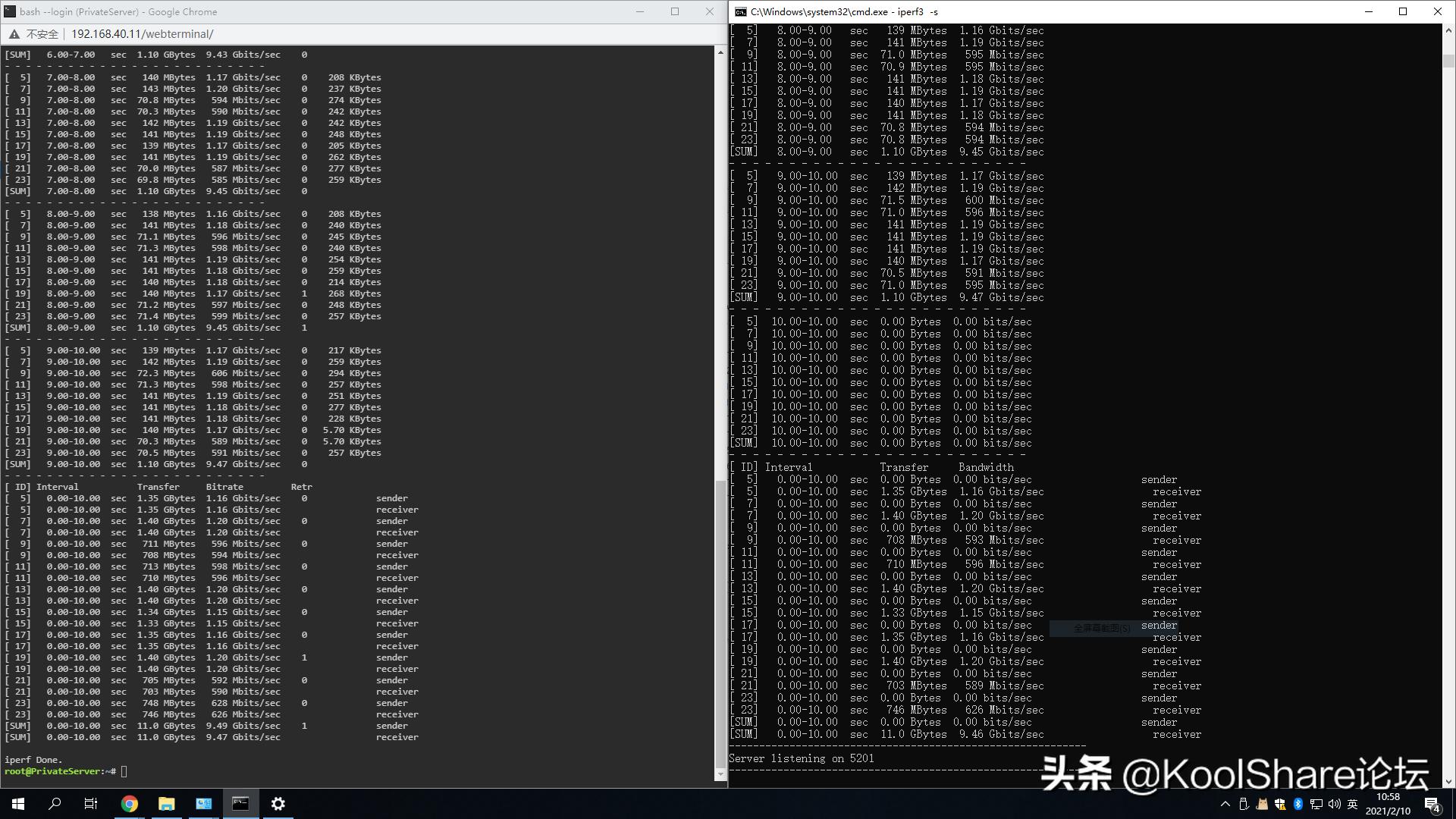Open Windows Search from the taskbar
The image size is (1456, 819).
point(55,803)
